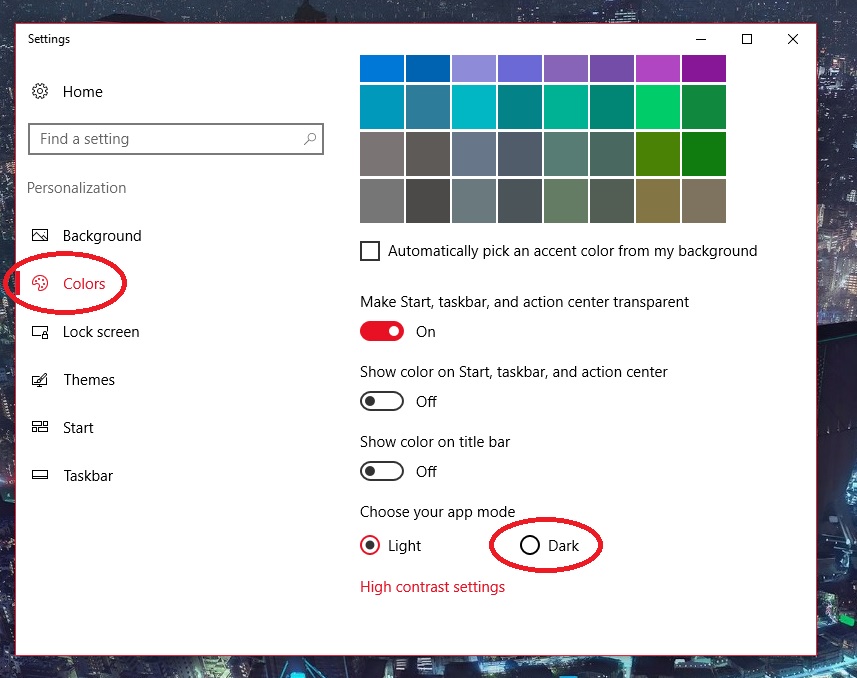The image size is (857, 678).
Task: Go to Home in Settings
Action: (83, 91)
